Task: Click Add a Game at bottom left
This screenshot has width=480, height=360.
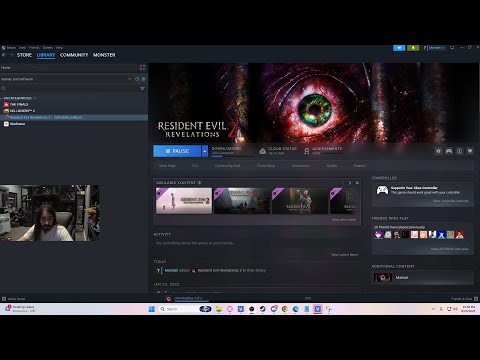Action: coord(13,299)
